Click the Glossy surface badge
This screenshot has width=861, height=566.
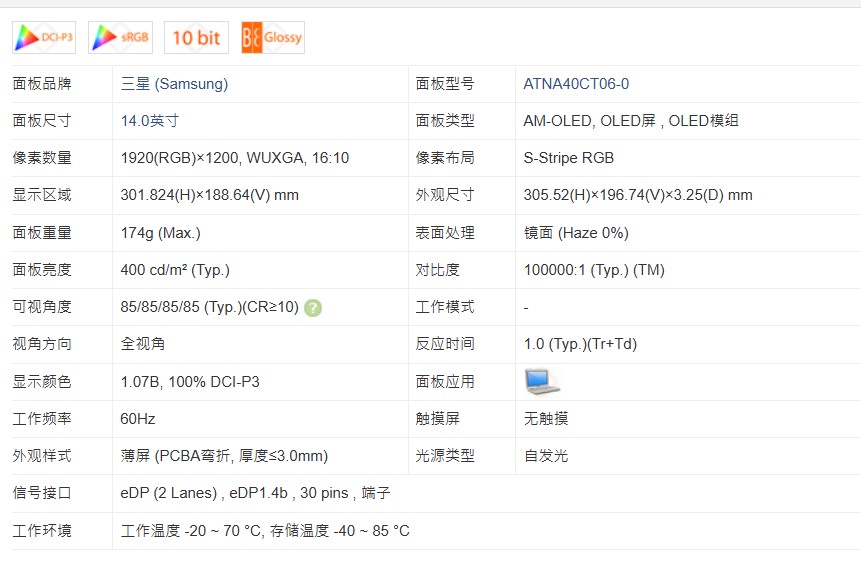tap(272, 37)
